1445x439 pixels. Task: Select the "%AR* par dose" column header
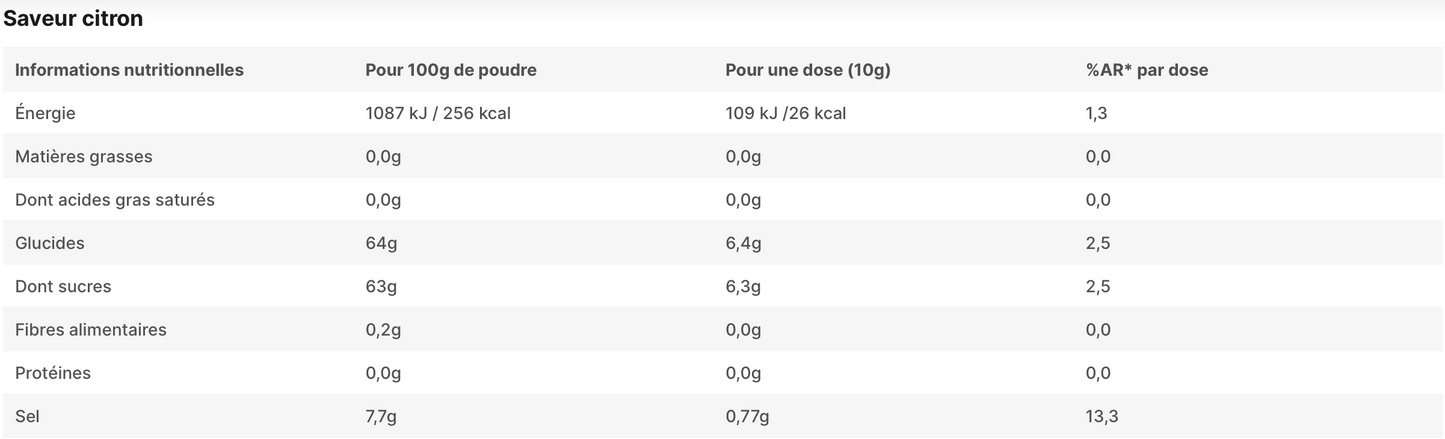(x=1146, y=70)
